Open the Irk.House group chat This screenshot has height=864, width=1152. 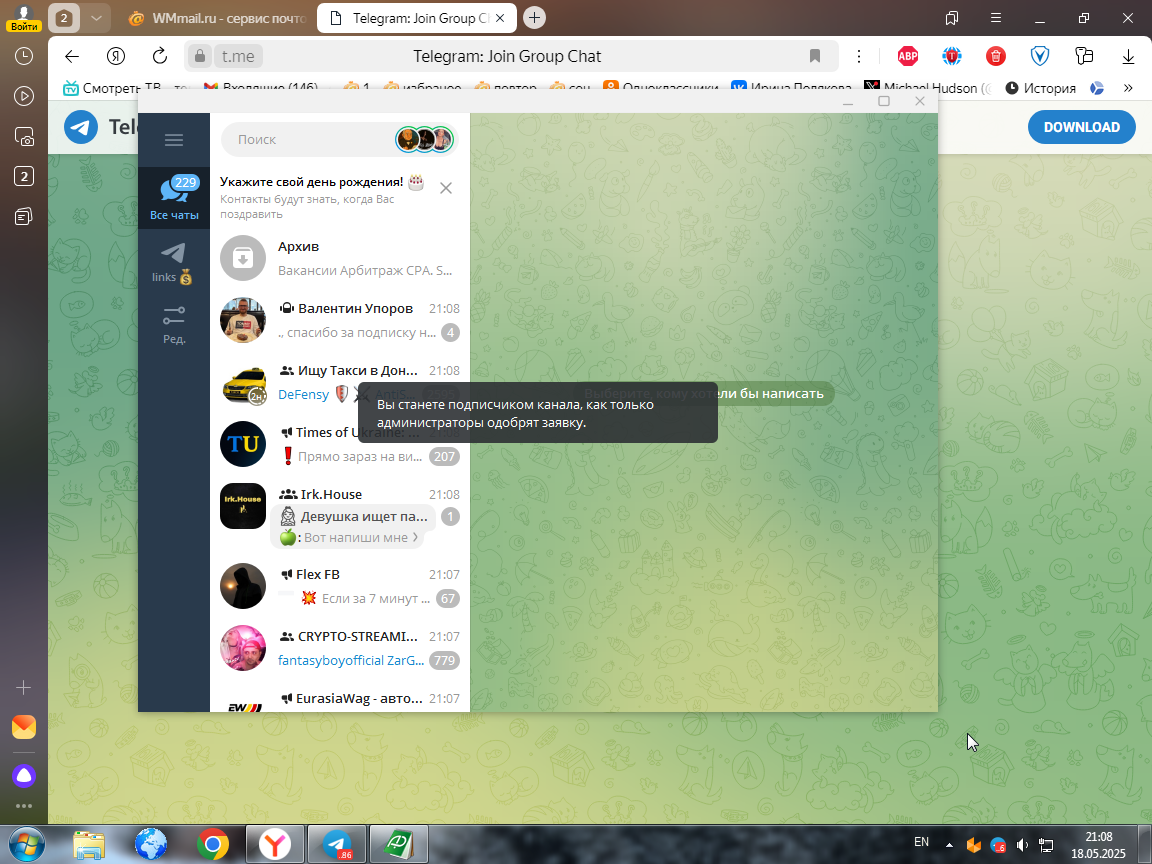tap(340, 514)
